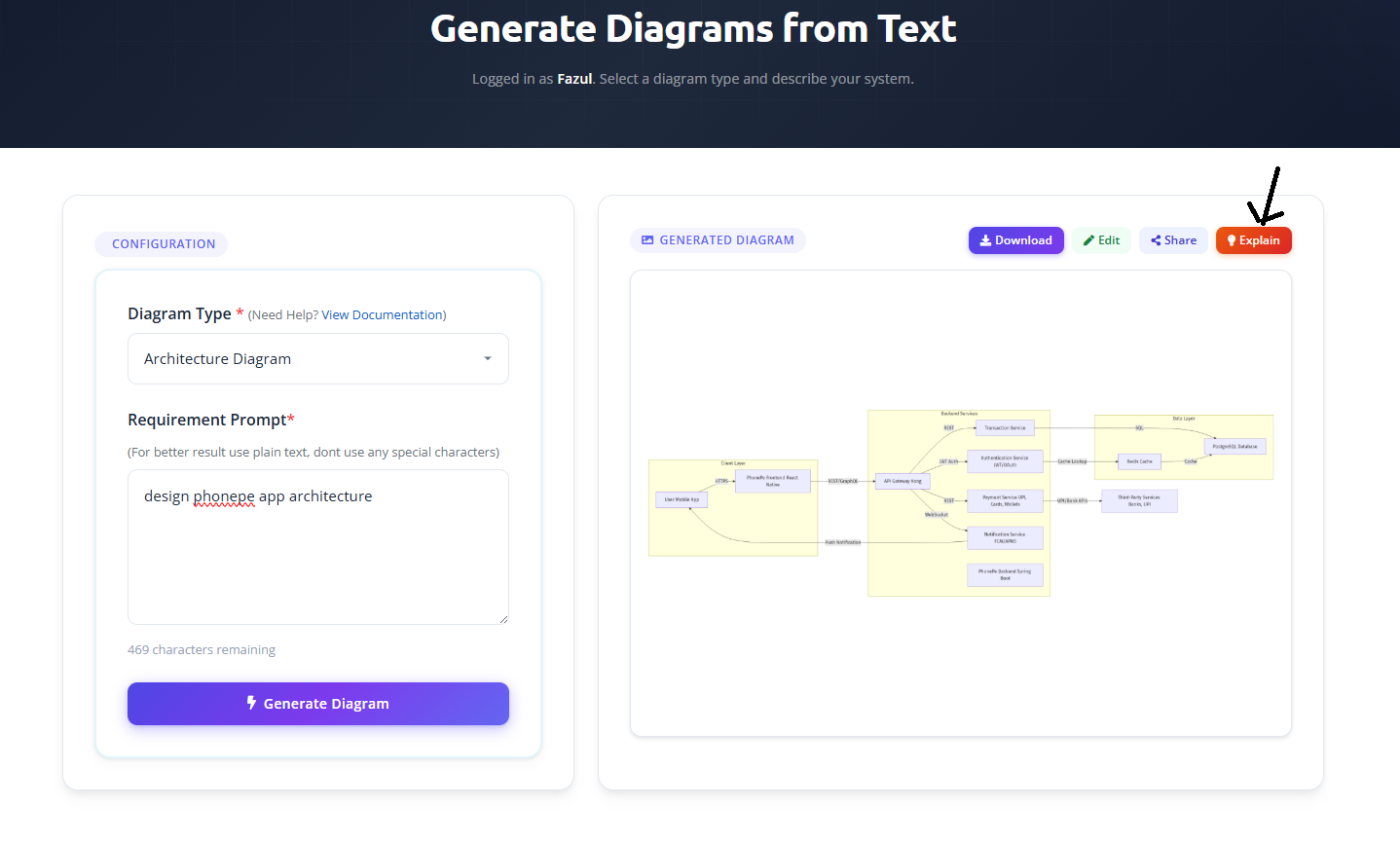This screenshot has width=1400, height=843.
Task: Click the User Mobile App diagram node
Action: coord(682,499)
